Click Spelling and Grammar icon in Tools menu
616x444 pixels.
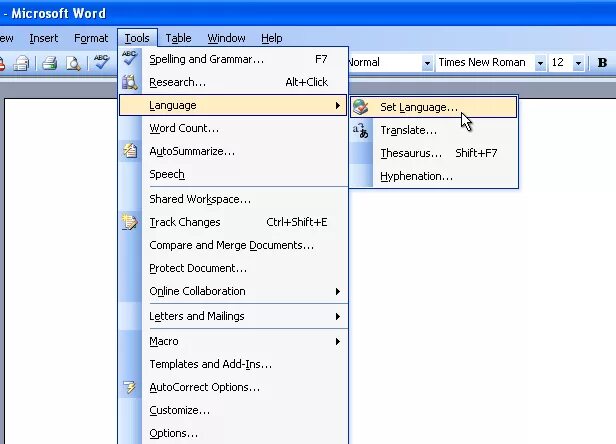(130, 59)
